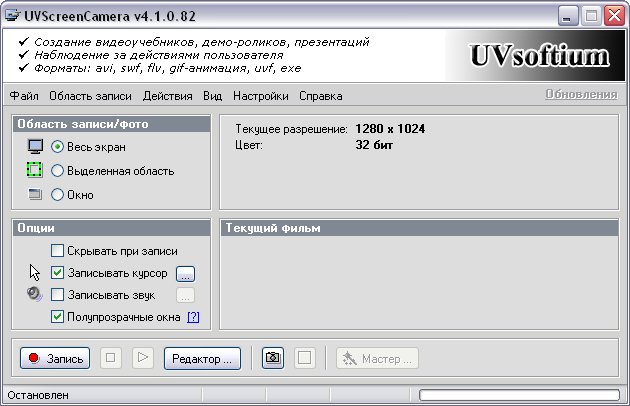Click the "[?]" help link for transparent windows
This screenshot has height=406, width=630.
pos(193,317)
